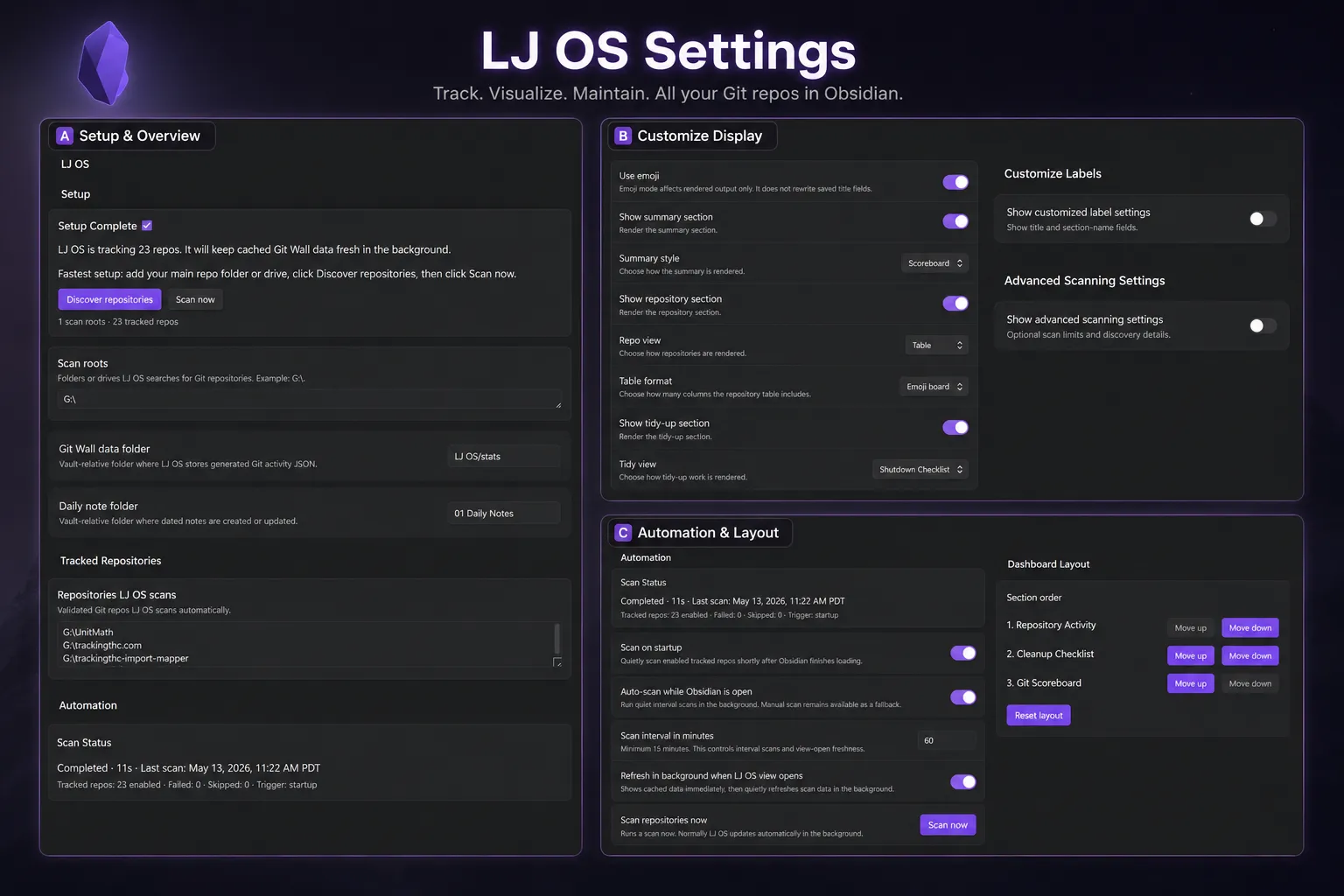
Task: Click "1. Repository Activity" label
Action: (1051, 626)
